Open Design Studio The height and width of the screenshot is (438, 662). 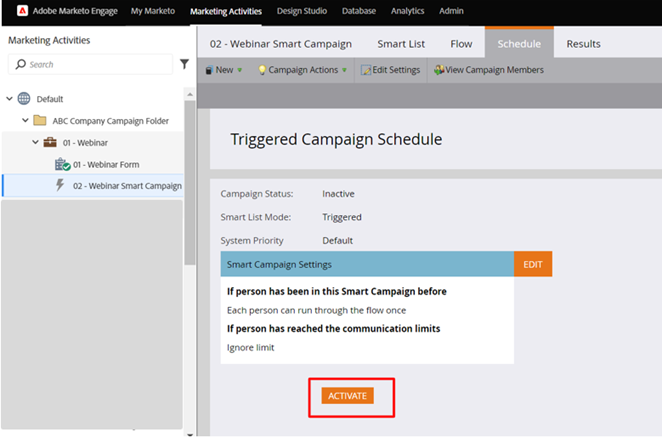302,11
